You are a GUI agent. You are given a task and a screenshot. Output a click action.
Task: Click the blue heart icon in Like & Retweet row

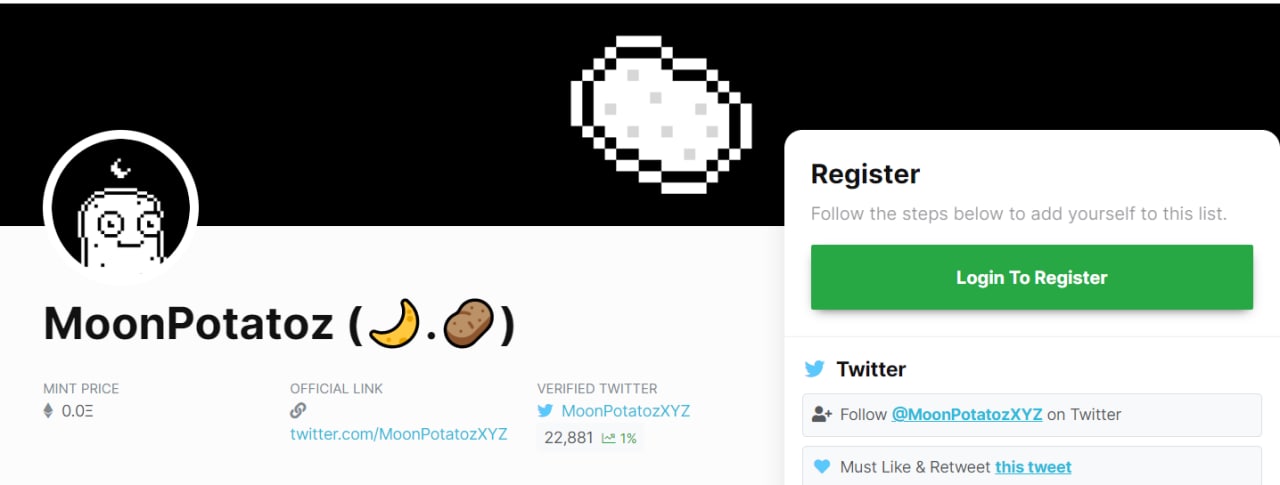coord(822,467)
